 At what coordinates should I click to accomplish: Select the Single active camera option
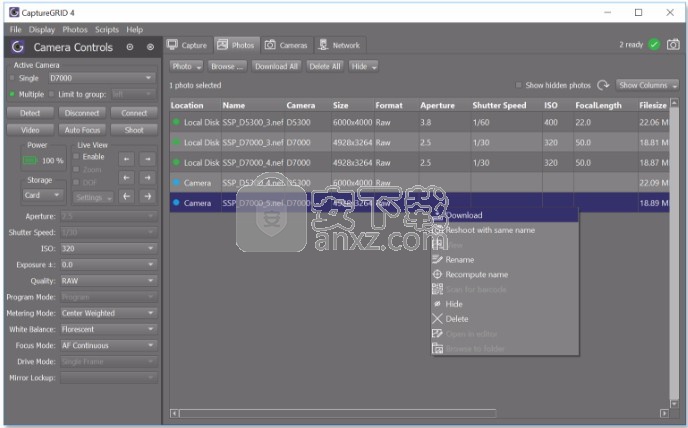point(12,78)
